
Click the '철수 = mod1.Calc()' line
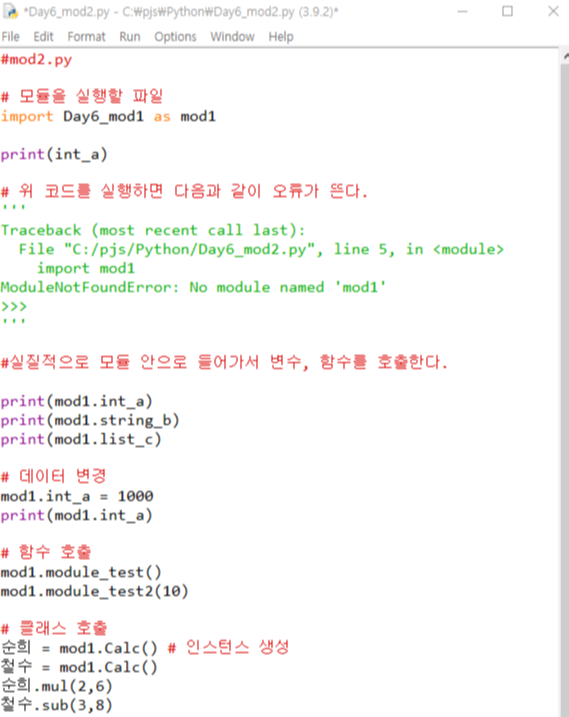click(x=79, y=667)
